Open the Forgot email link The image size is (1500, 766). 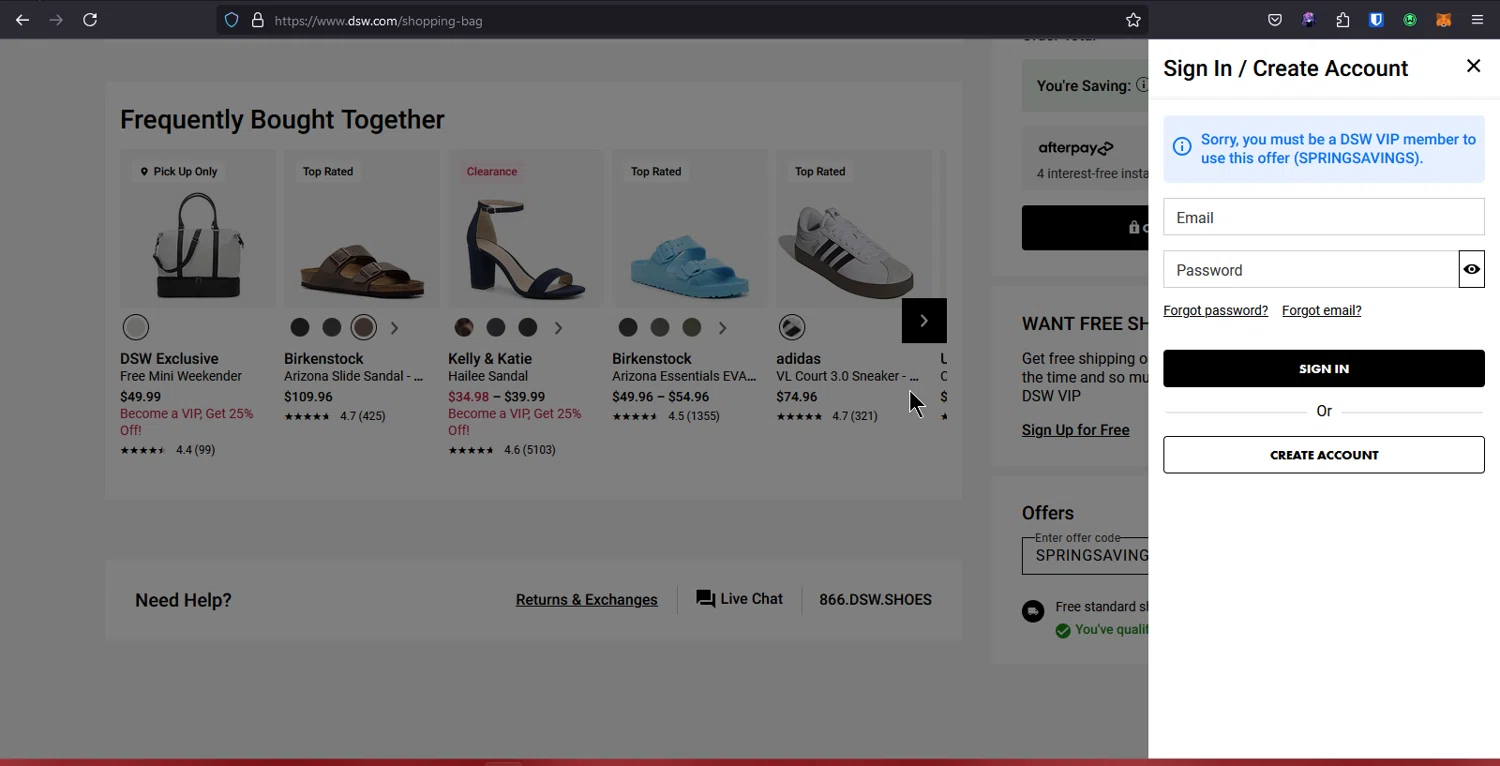pyautogui.click(x=1321, y=310)
